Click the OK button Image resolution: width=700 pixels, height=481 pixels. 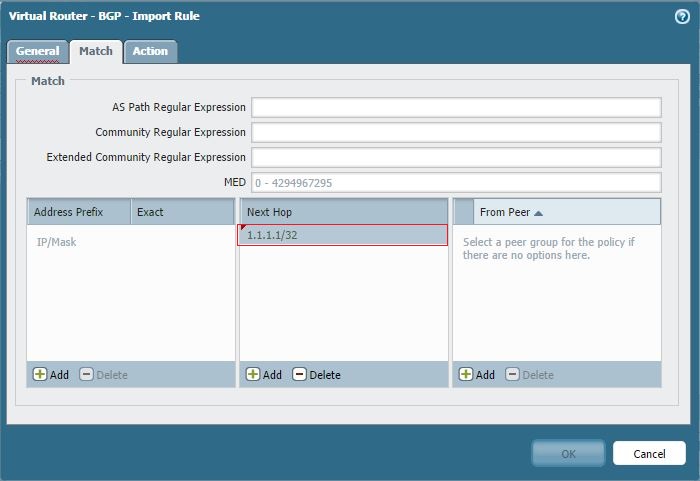point(568,453)
